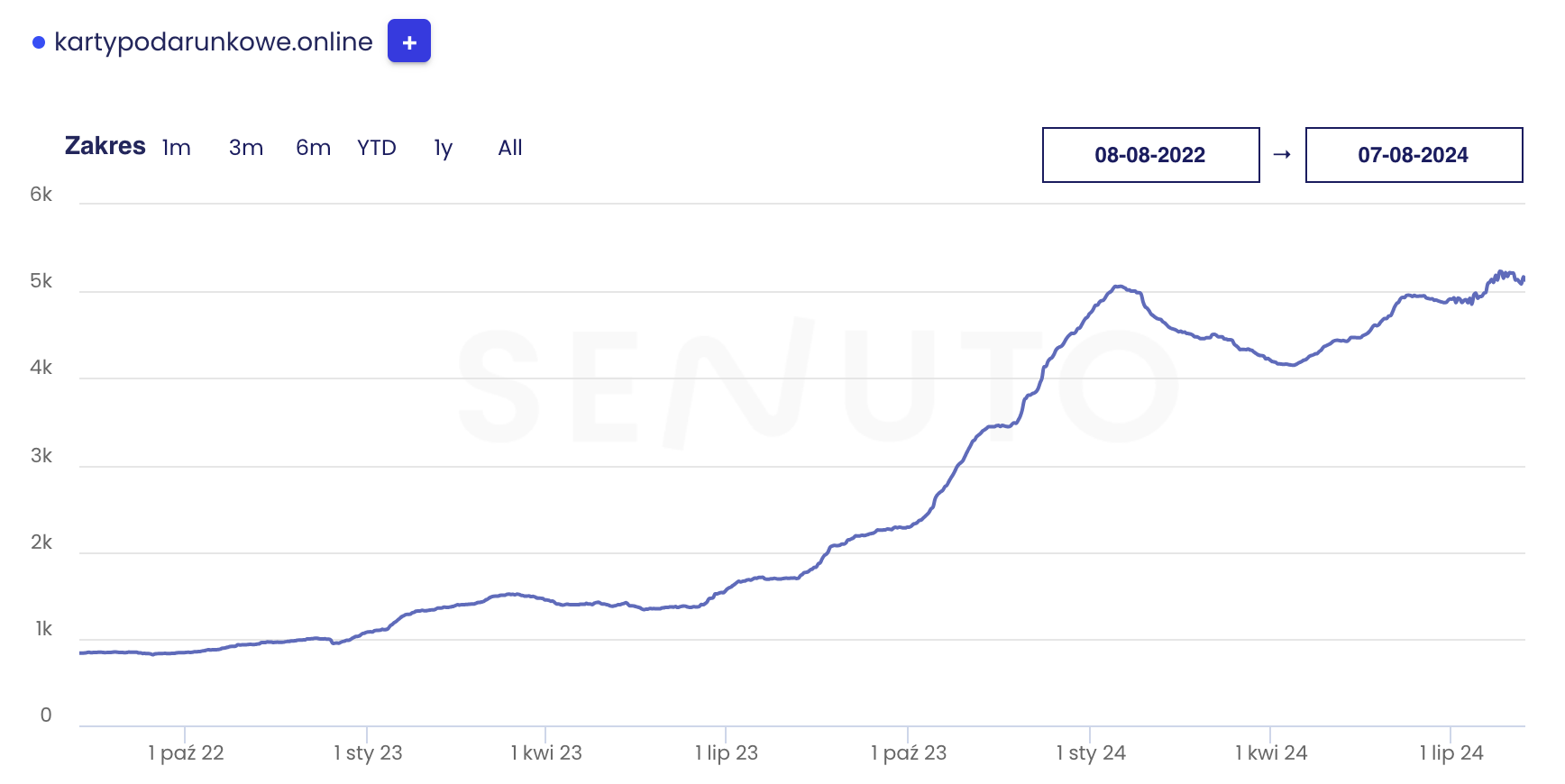Click the 6k y-axis label
This screenshot has height=784, width=1565.
click(x=41, y=195)
